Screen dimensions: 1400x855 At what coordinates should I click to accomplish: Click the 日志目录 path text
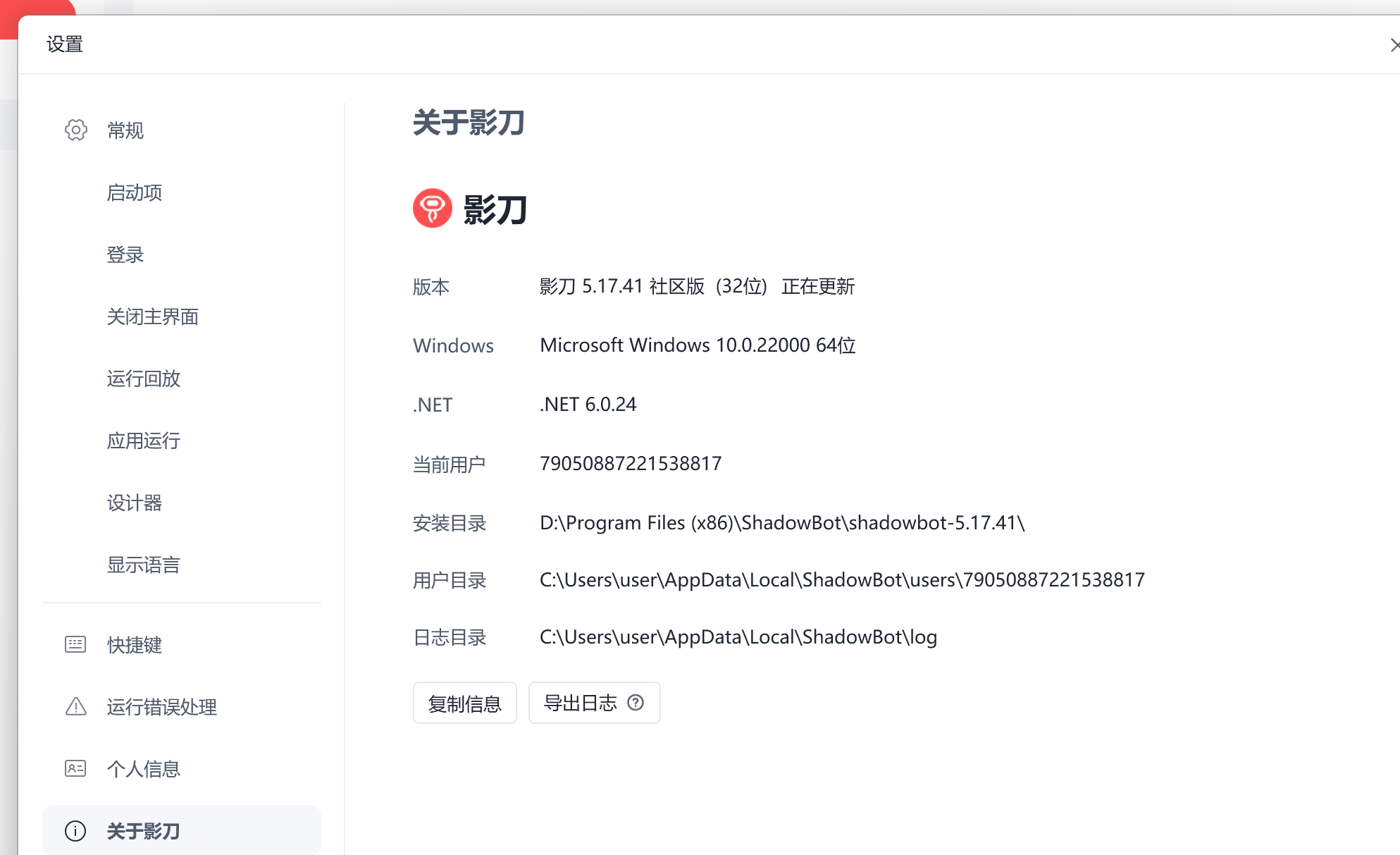738,637
